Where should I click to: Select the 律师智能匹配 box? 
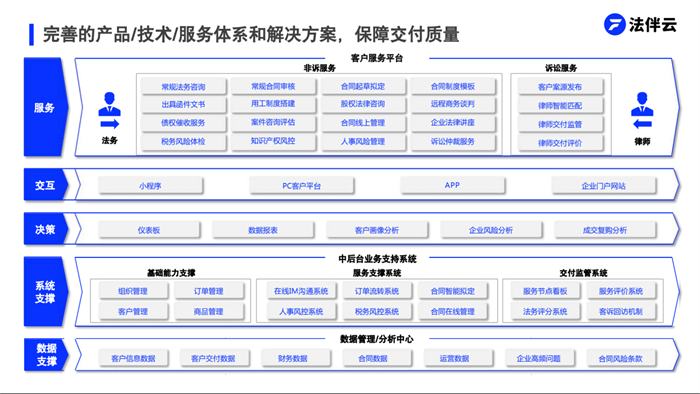click(x=560, y=105)
